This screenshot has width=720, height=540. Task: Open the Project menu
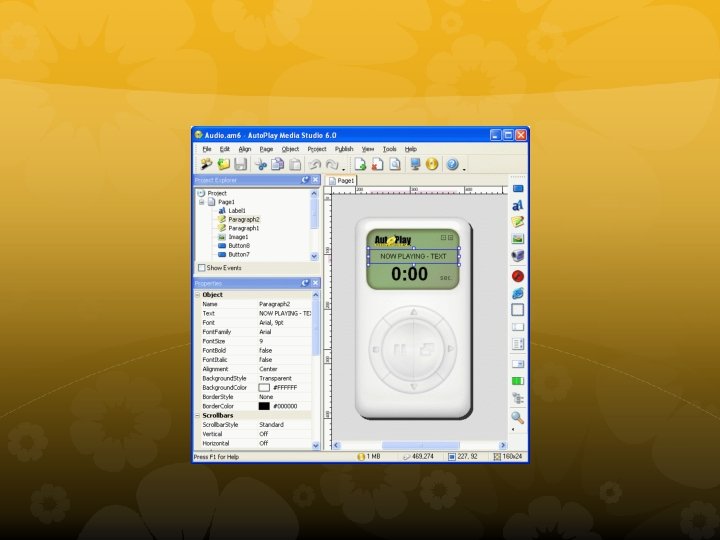[x=317, y=149]
